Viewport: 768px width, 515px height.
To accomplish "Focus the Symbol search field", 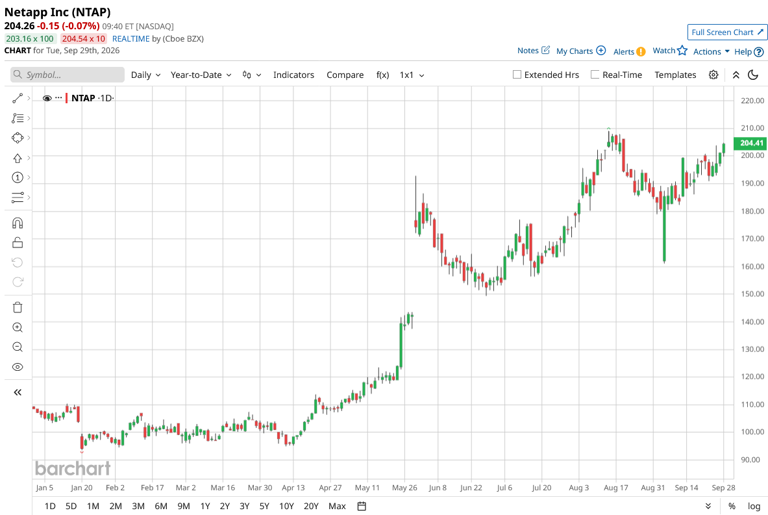I will click(x=67, y=74).
